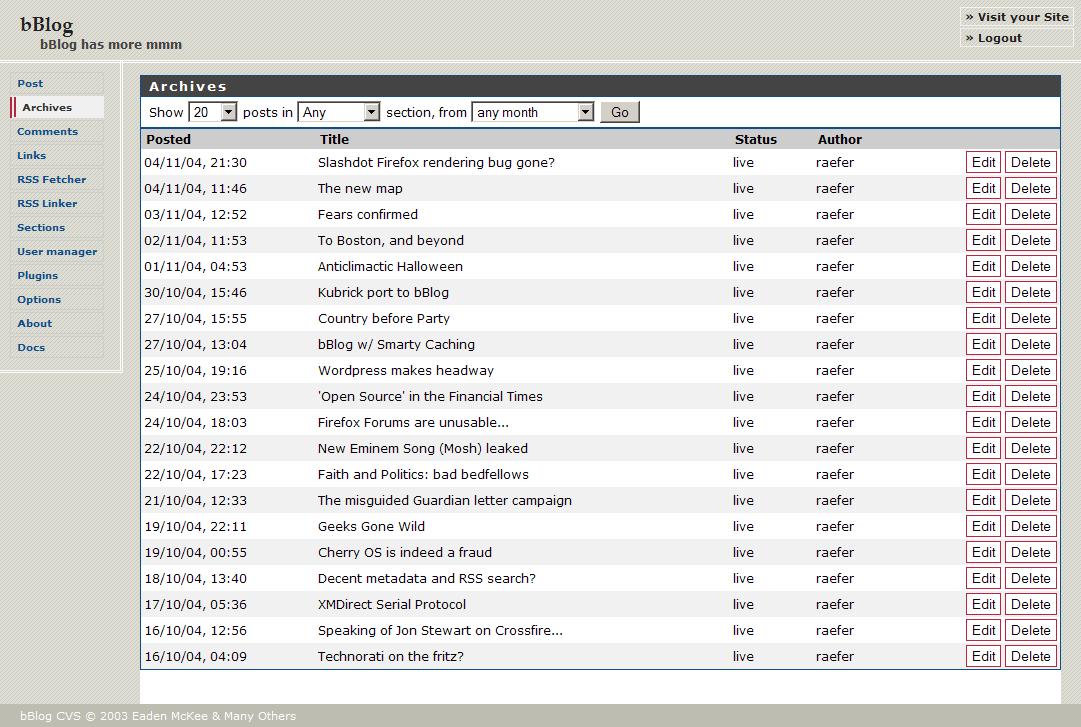Open the 'any month' dropdown

[x=533, y=112]
